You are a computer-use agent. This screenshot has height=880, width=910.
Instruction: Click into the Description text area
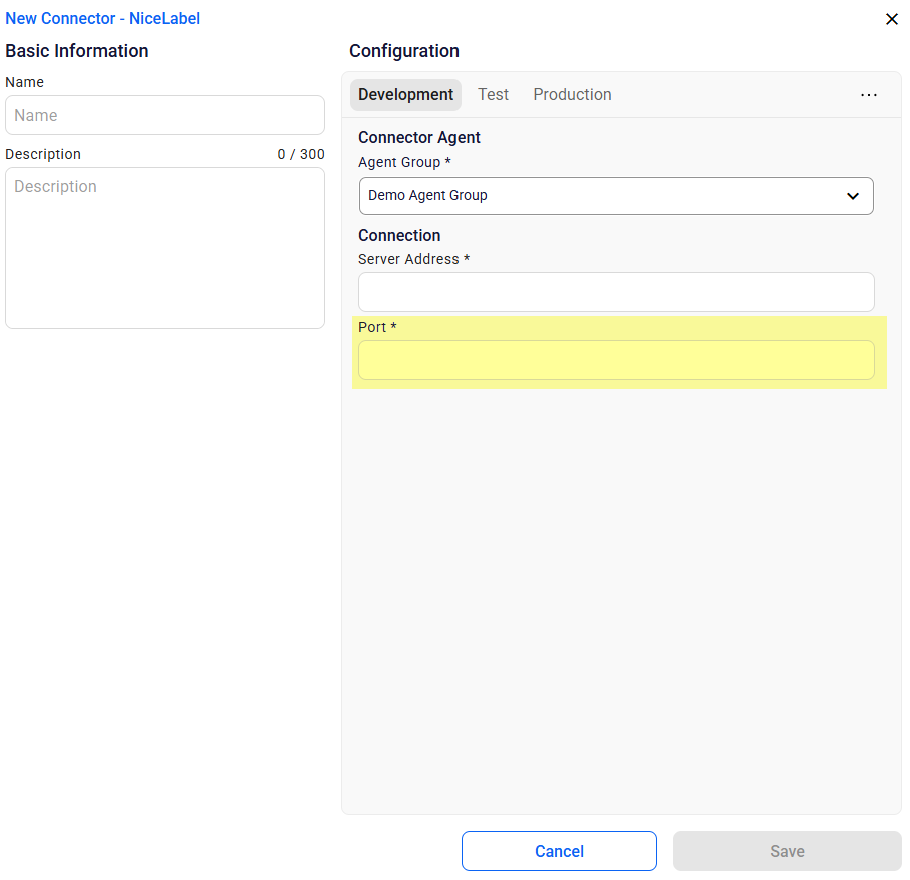coord(165,247)
